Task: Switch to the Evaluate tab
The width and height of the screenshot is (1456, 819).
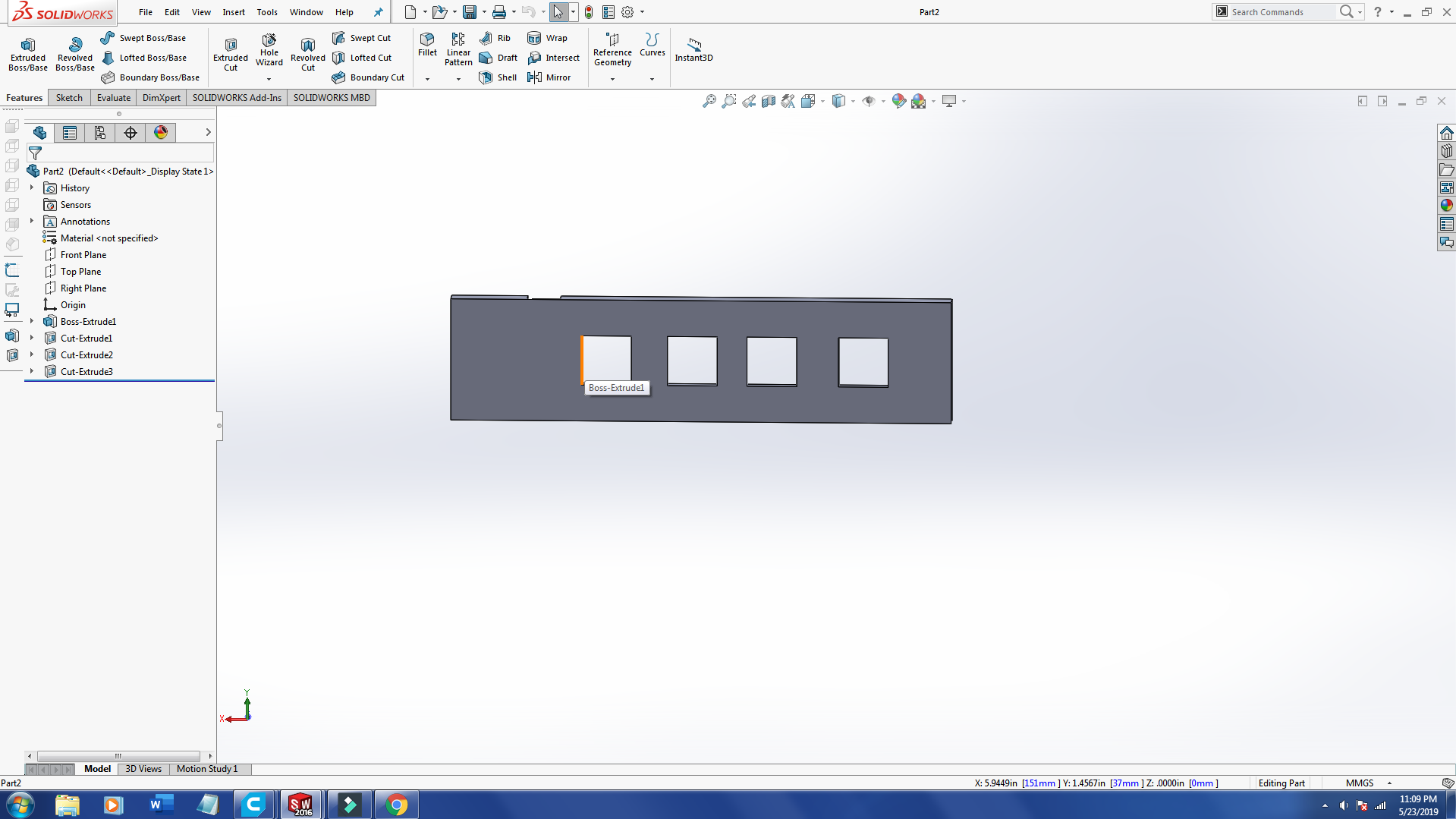Action: 114,98
